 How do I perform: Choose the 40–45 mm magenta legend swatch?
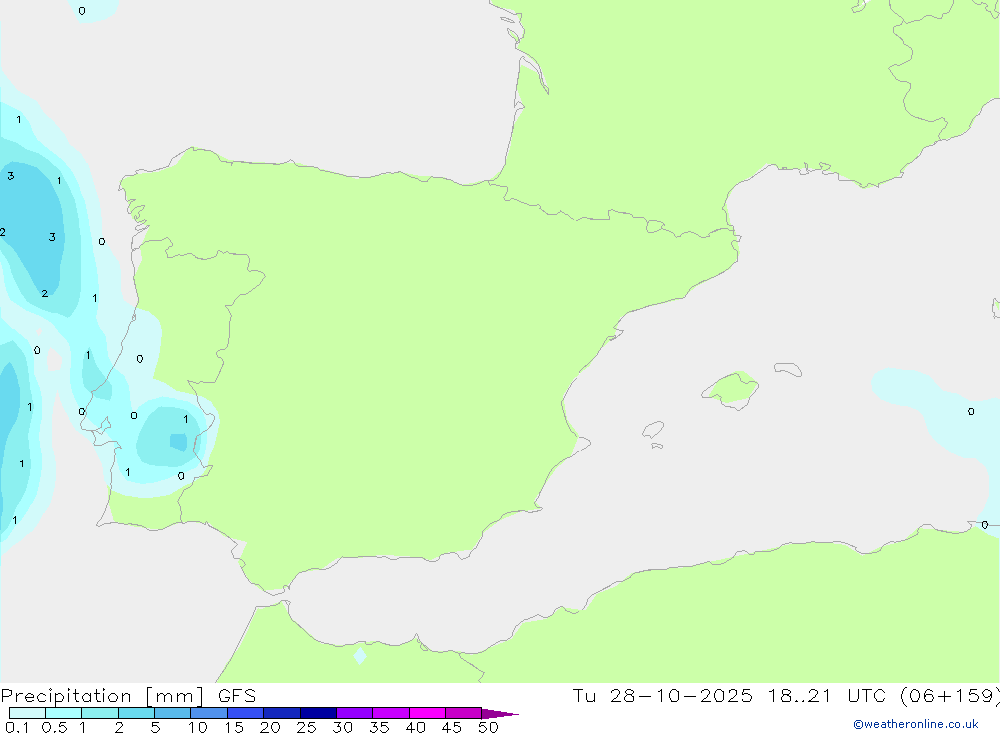click(x=427, y=713)
